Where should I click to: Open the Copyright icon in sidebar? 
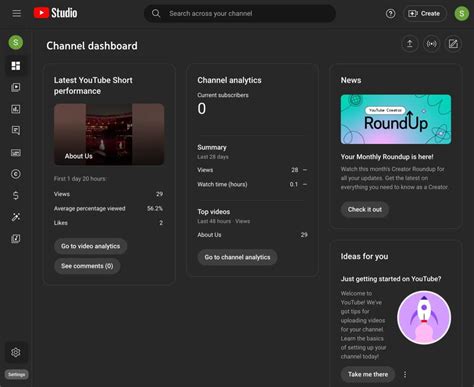(x=16, y=174)
